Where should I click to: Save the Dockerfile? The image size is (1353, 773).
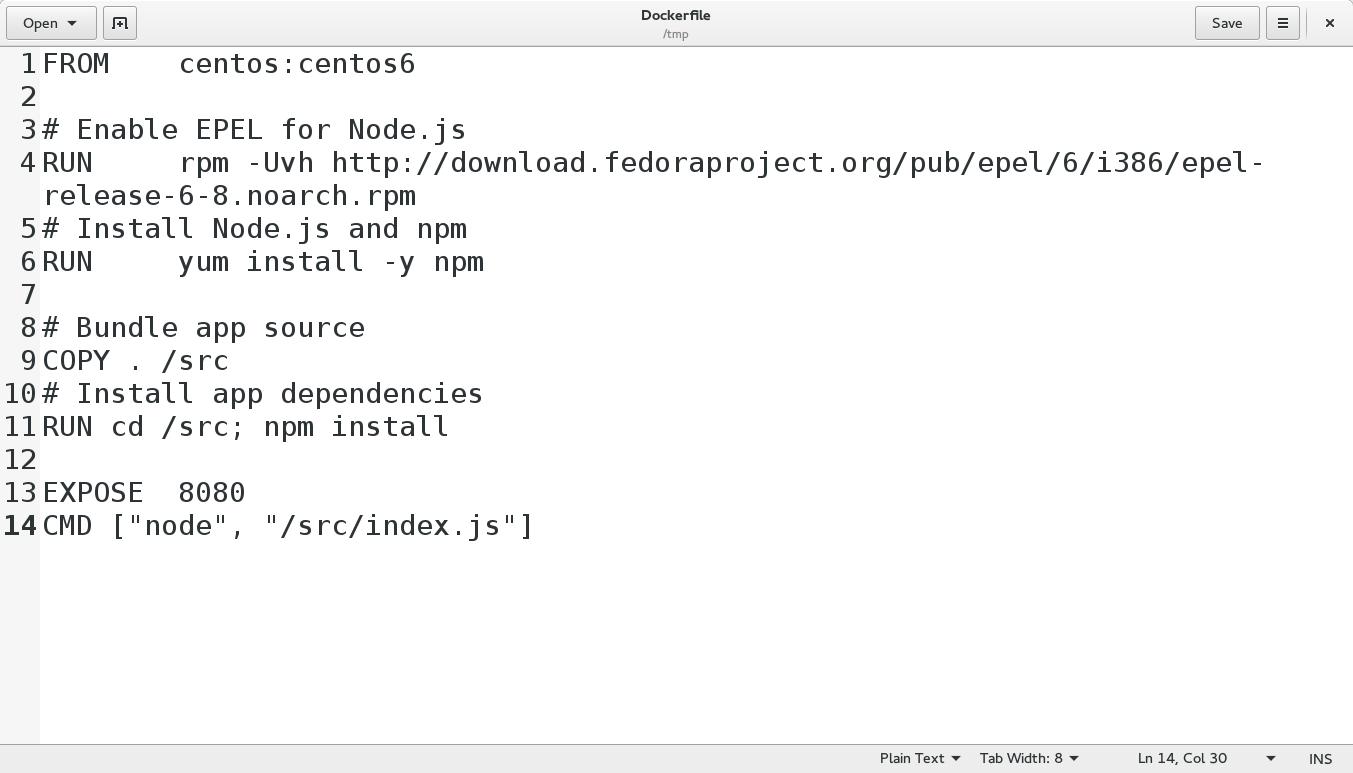(x=1227, y=23)
